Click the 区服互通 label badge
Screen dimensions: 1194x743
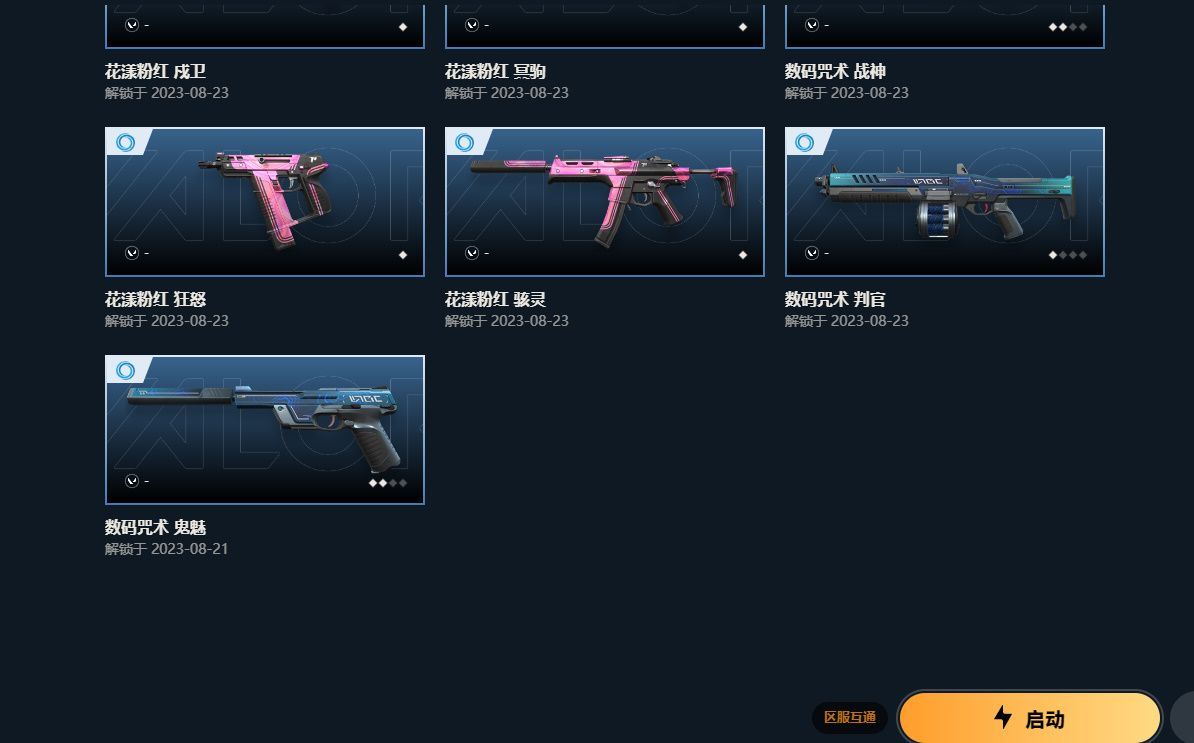click(x=850, y=717)
